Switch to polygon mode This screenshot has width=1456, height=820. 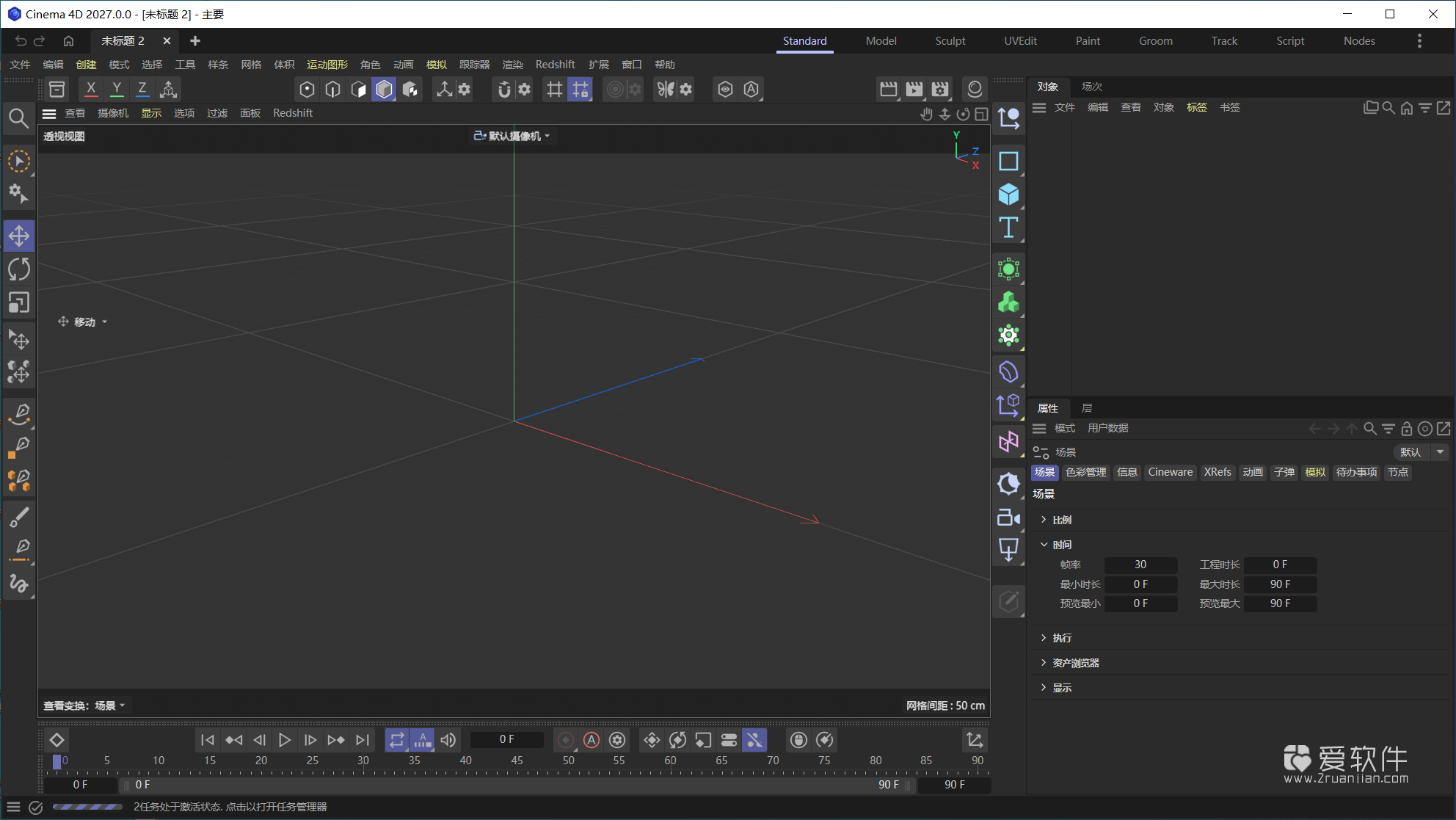point(358,90)
